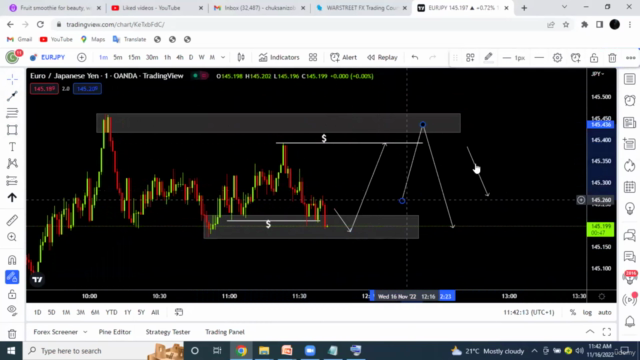Undo the last chart action

click(x=415, y=58)
